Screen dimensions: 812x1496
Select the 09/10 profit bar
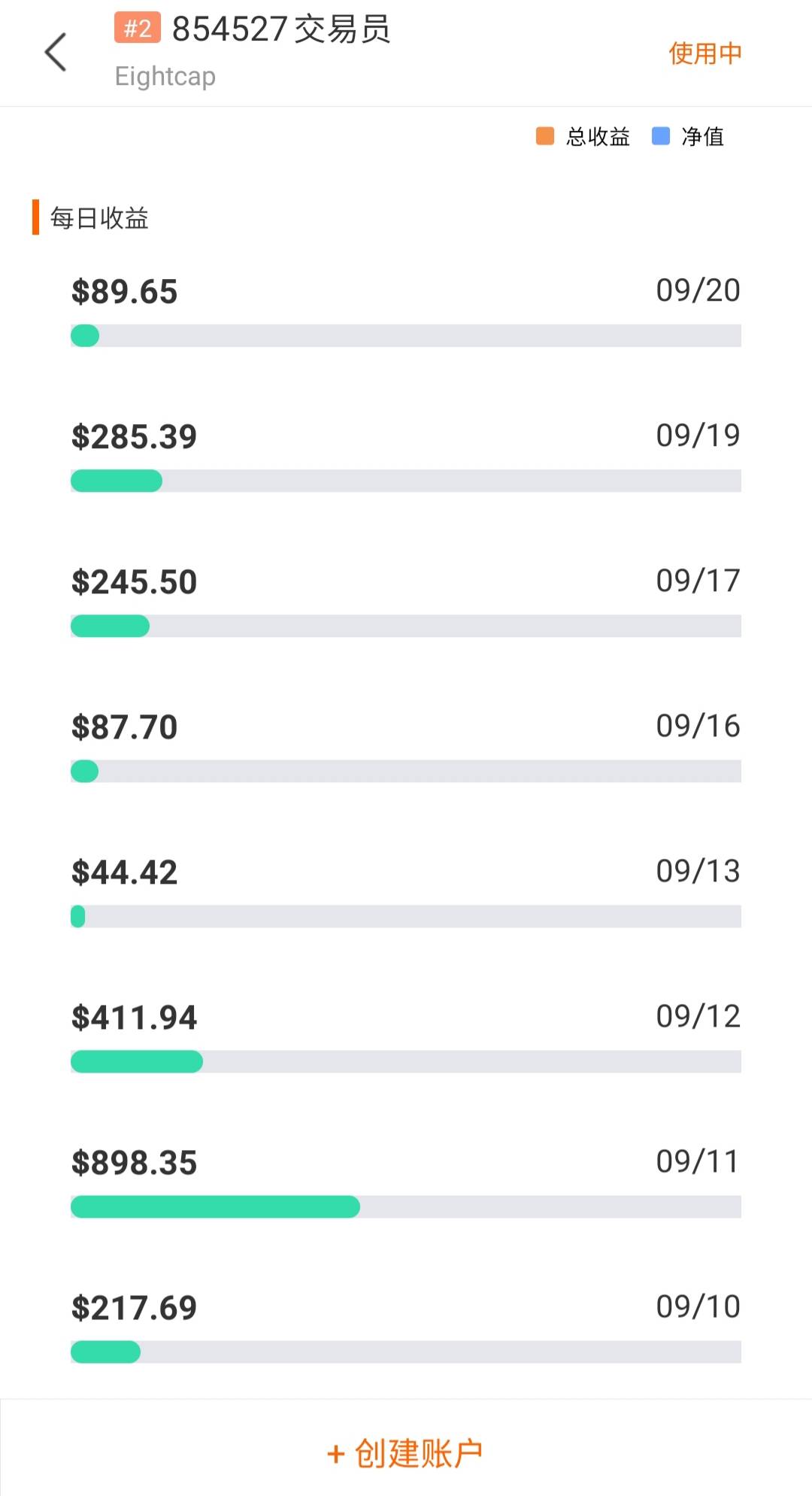[406, 1352]
